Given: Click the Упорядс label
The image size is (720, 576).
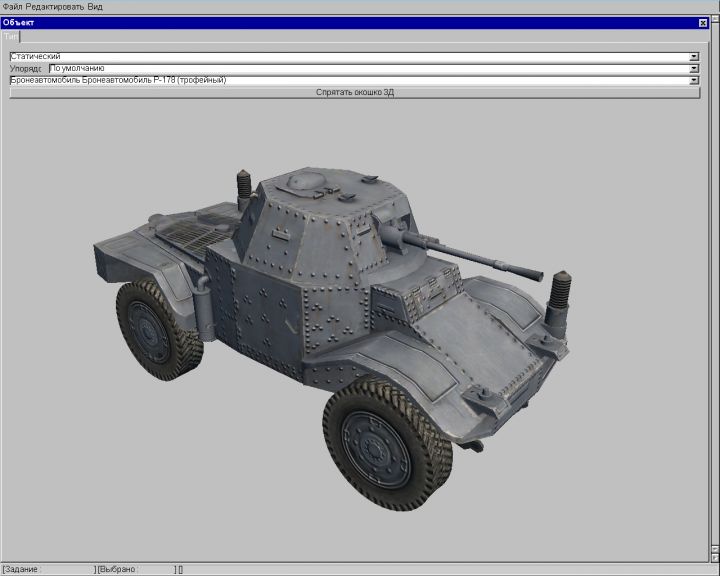Looking at the screenshot, I should [26, 69].
